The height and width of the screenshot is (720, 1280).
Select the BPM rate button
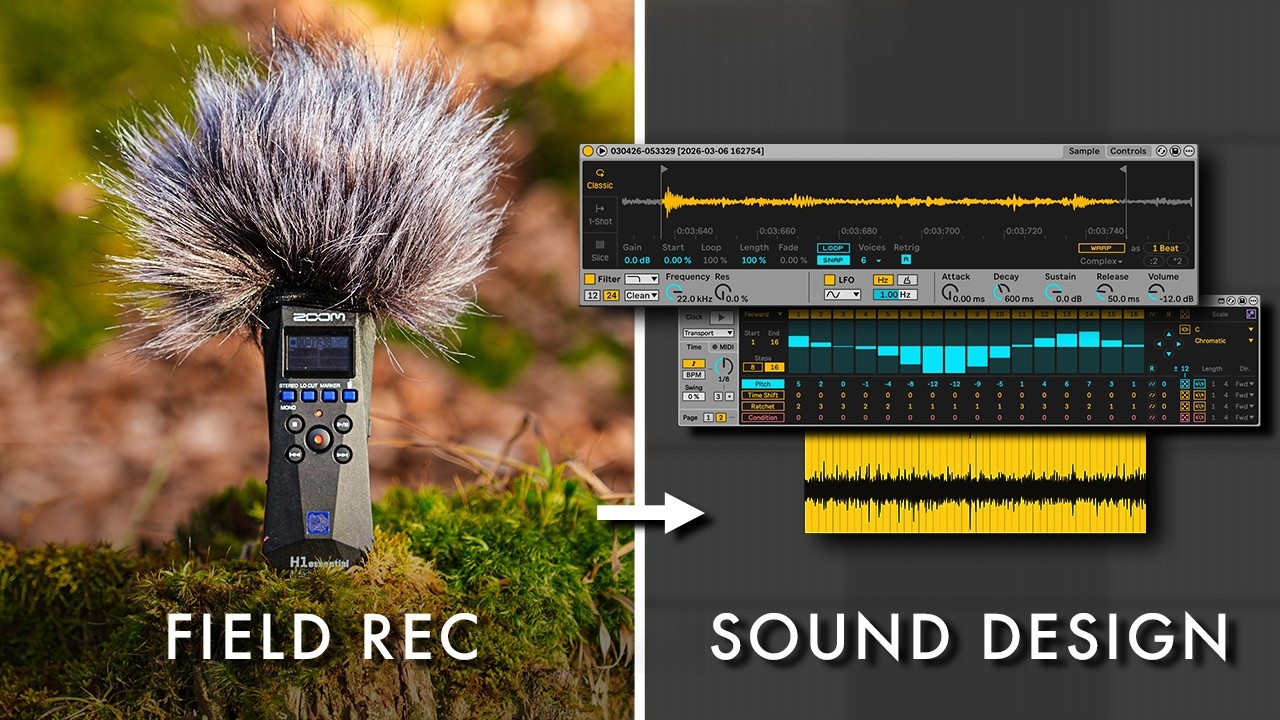tap(694, 374)
